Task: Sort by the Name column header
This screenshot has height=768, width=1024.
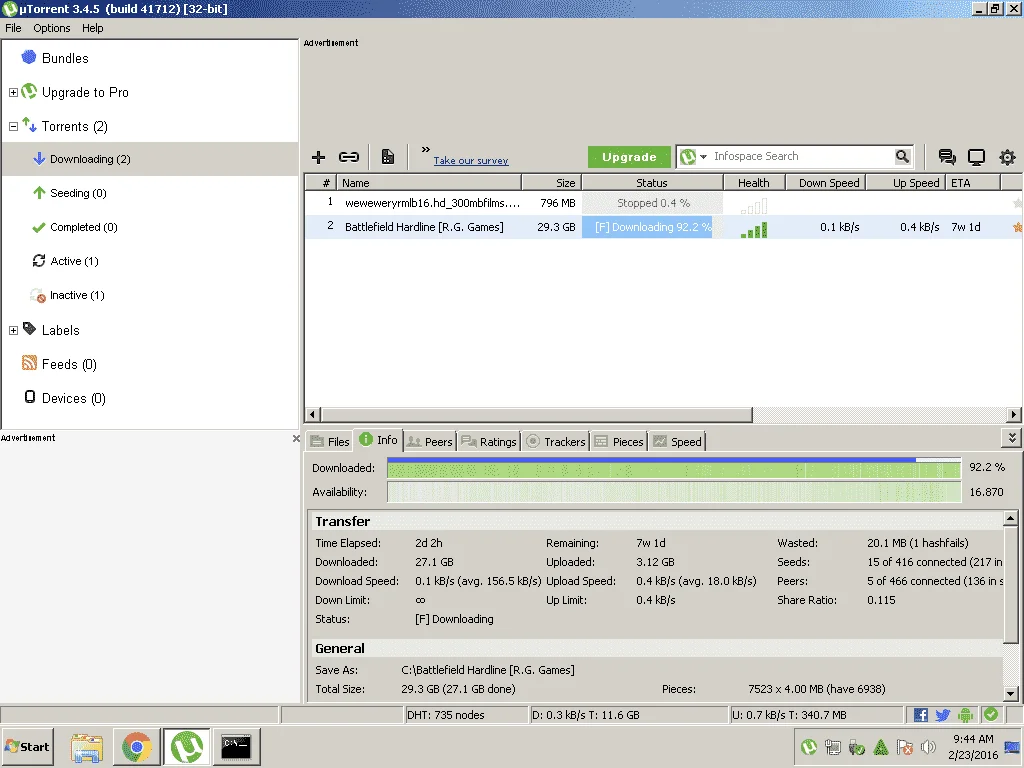Action: click(429, 183)
